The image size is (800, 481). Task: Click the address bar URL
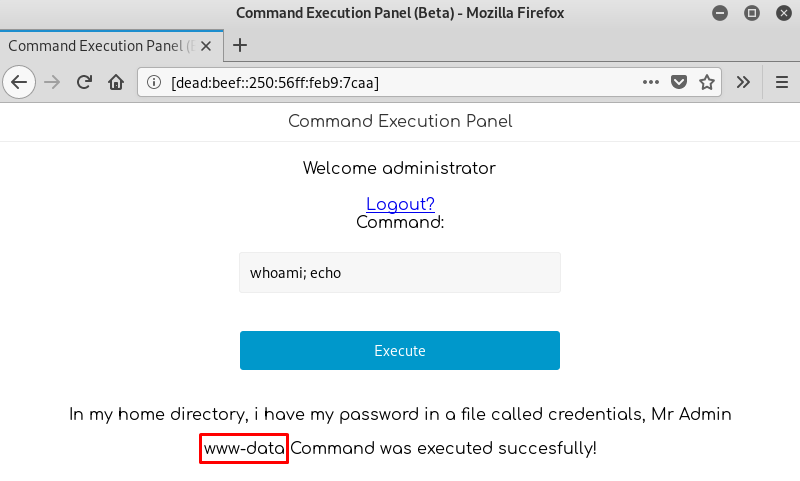coord(400,82)
